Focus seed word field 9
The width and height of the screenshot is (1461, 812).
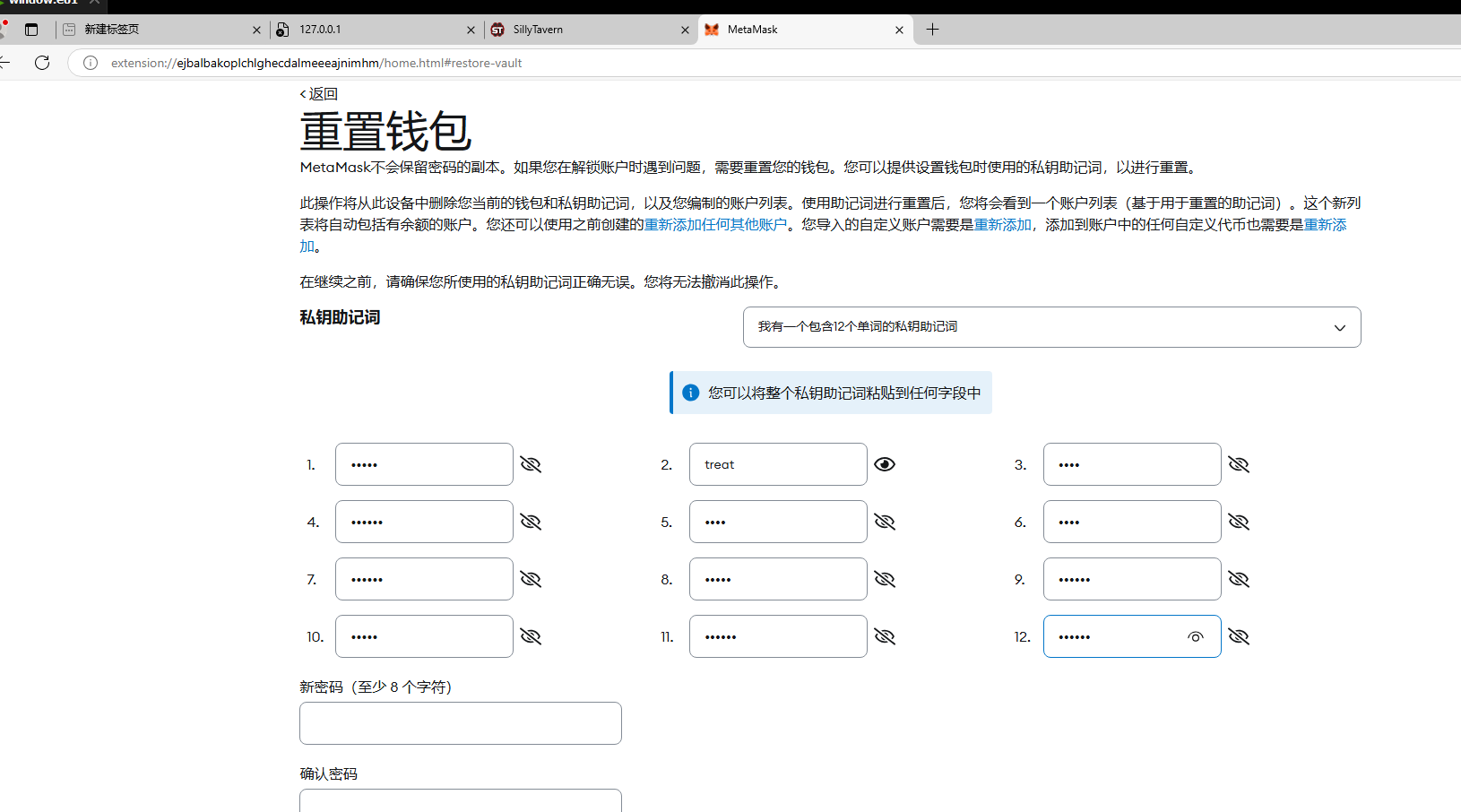coord(1132,579)
